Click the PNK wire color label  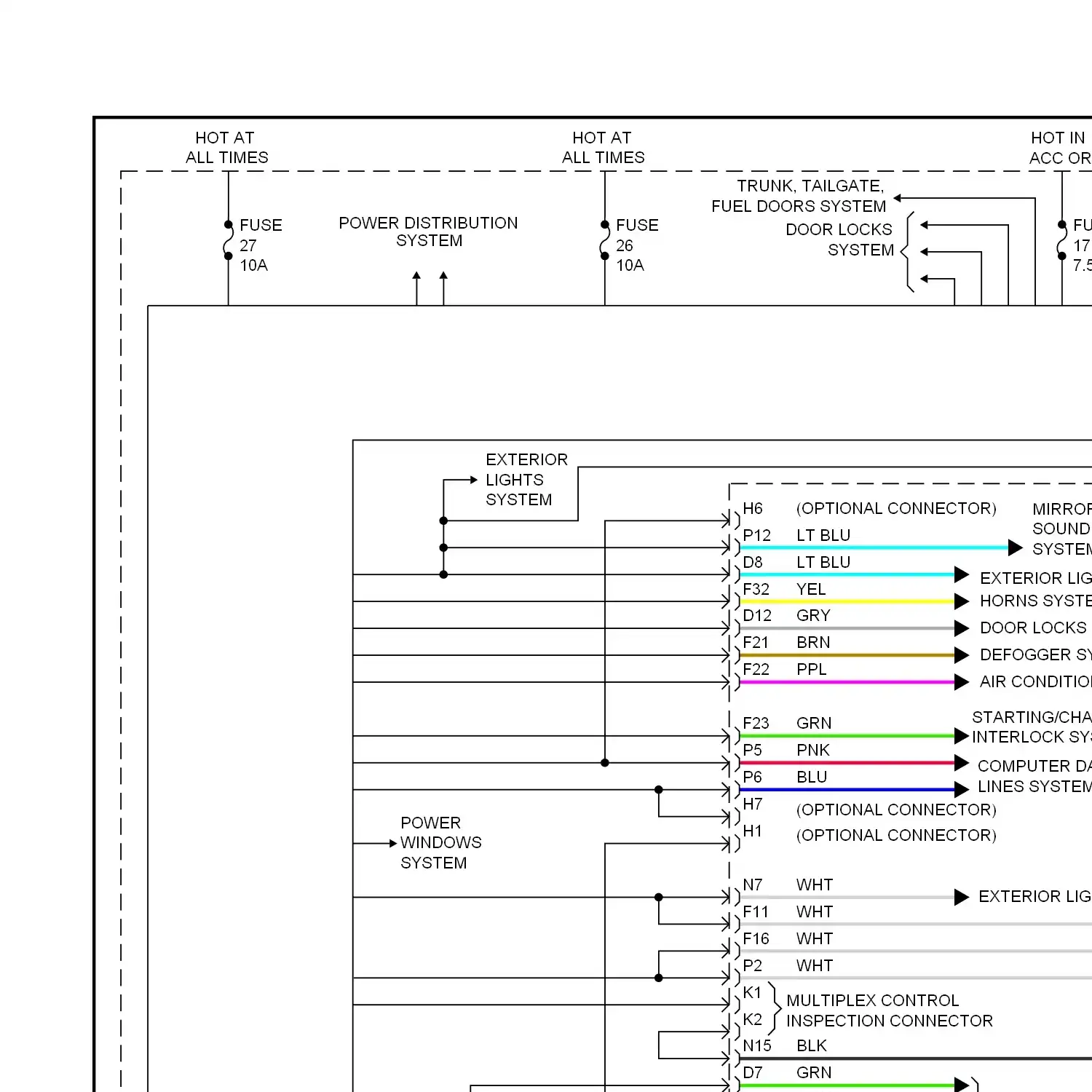click(x=813, y=750)
